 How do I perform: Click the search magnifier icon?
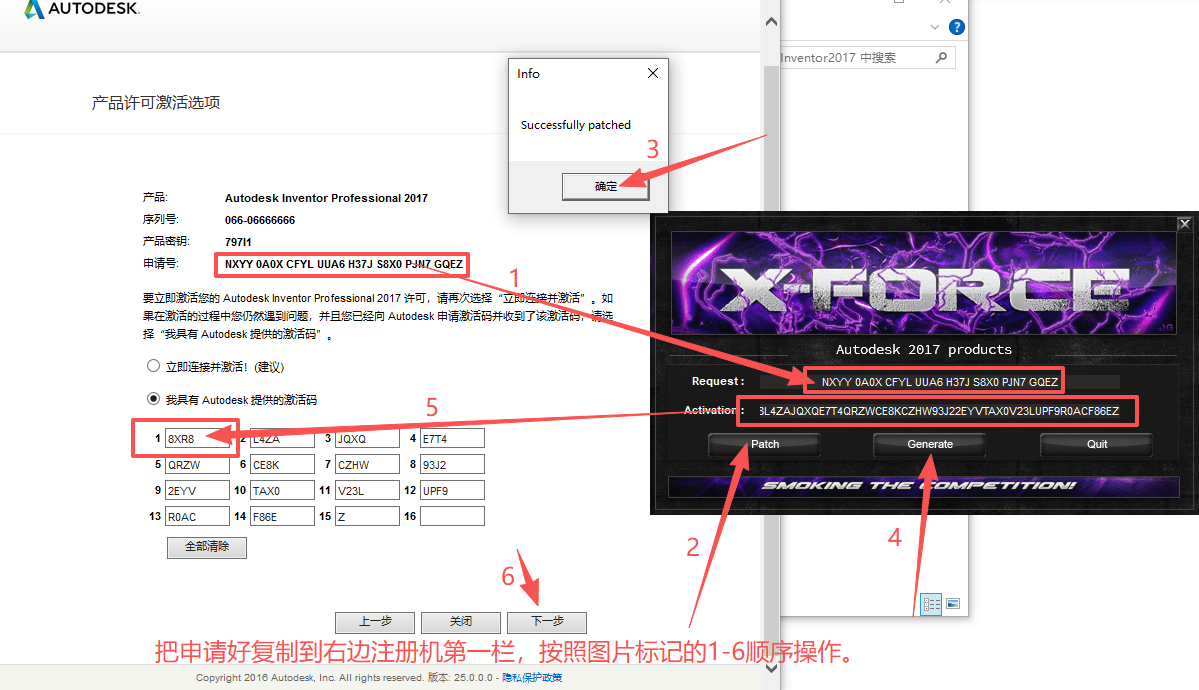pos(940,57)
